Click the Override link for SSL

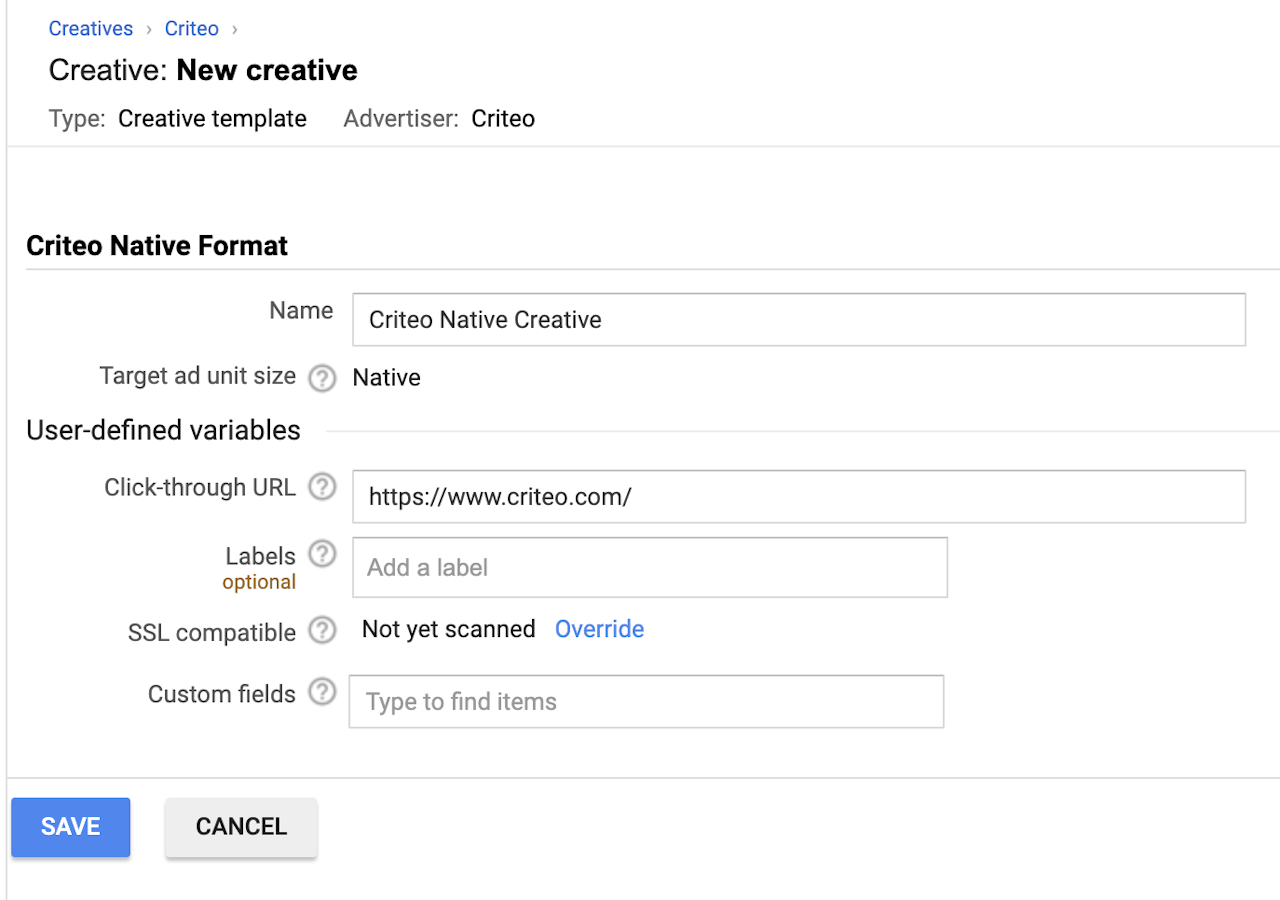[599, 629]
